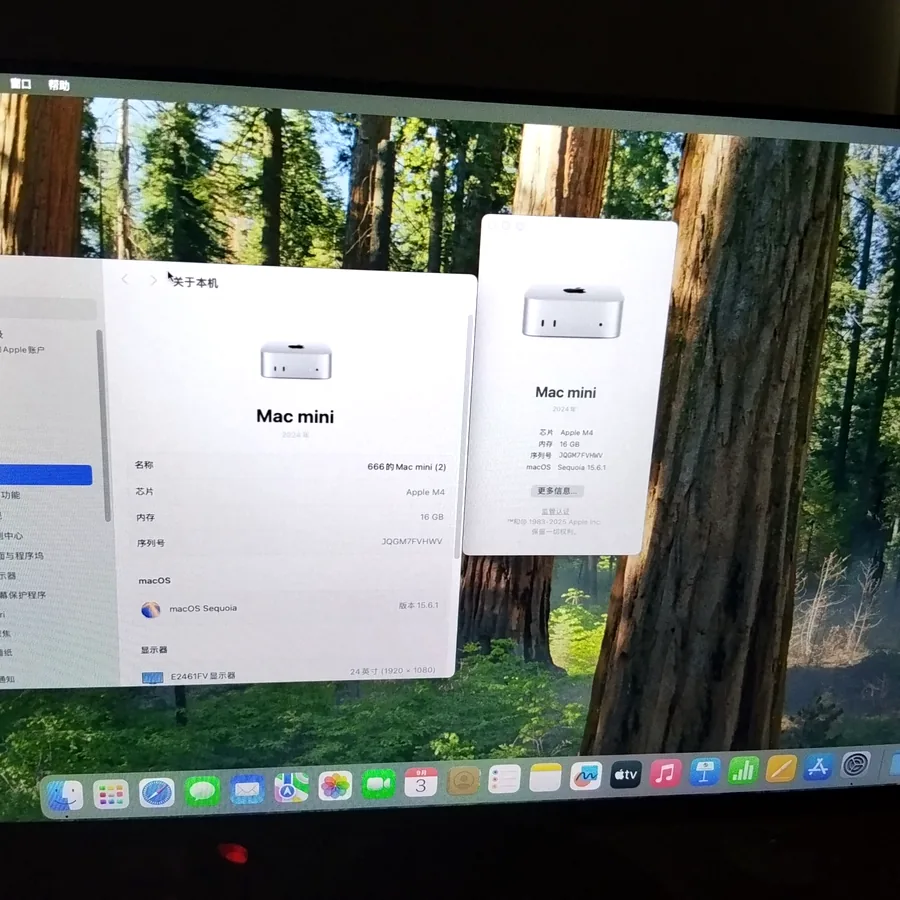Screen dimensions: 900x900
Task: Select the Apple 账户 sidebar entry
Action: pos(23,350)
